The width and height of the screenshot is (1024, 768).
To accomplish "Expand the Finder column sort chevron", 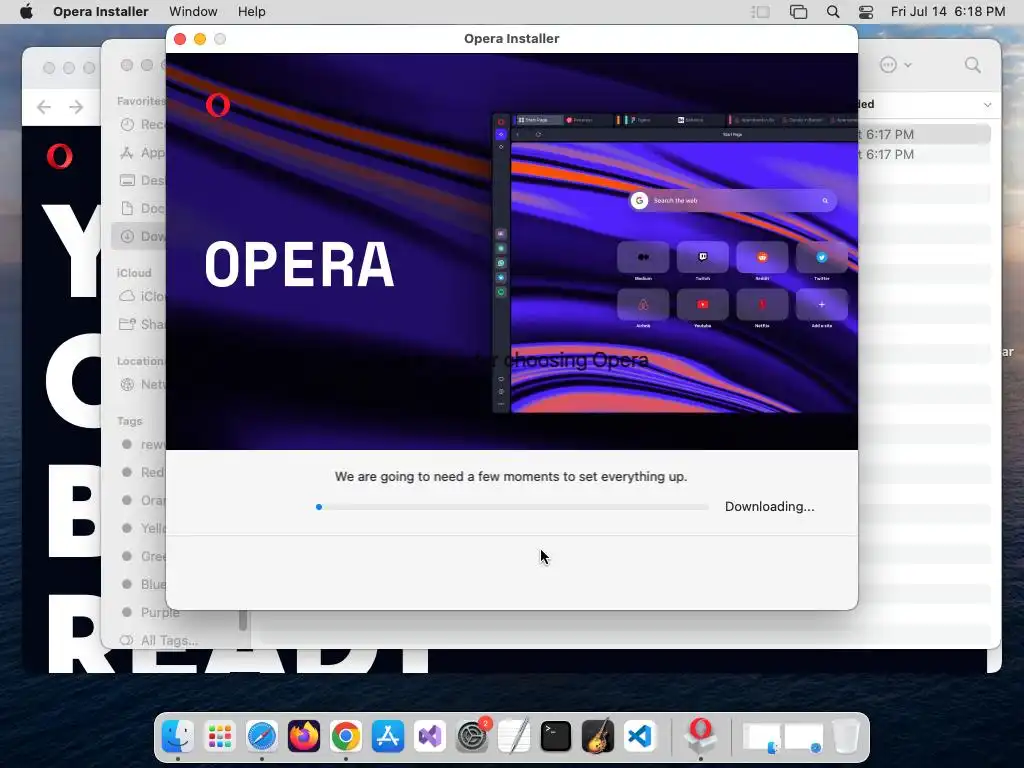I will point(987,104).
